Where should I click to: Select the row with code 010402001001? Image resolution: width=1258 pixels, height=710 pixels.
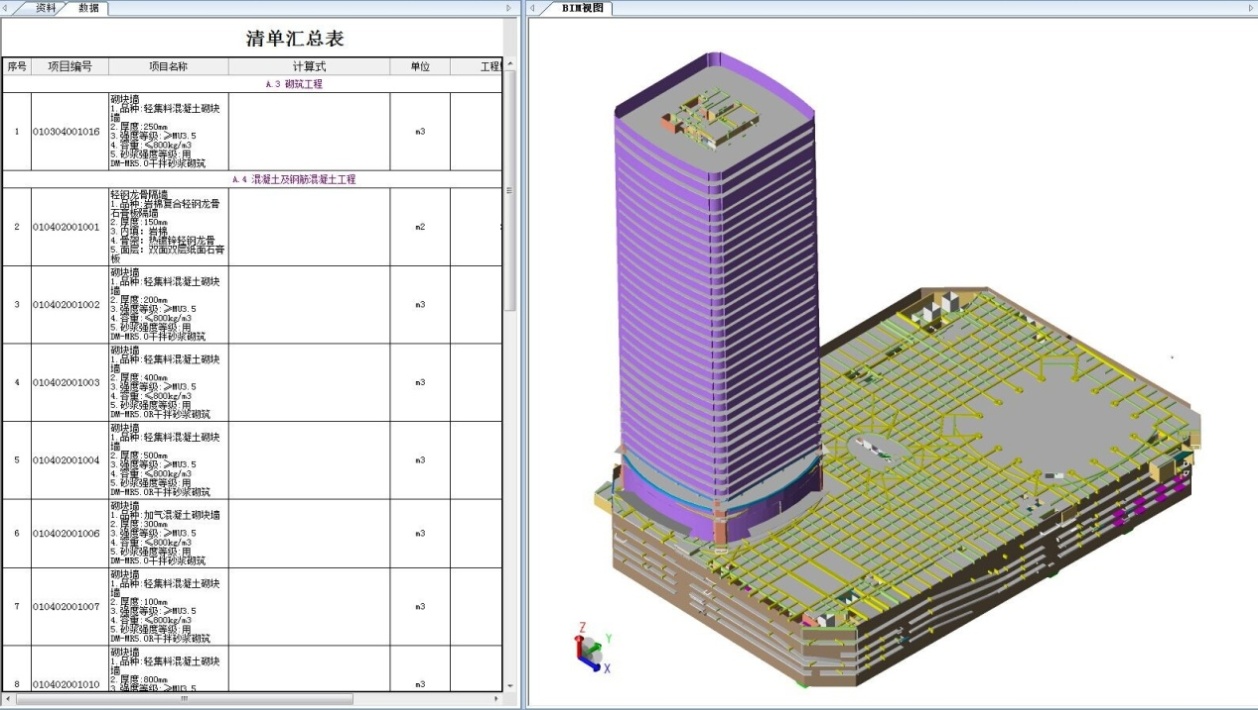coord(65,227)
